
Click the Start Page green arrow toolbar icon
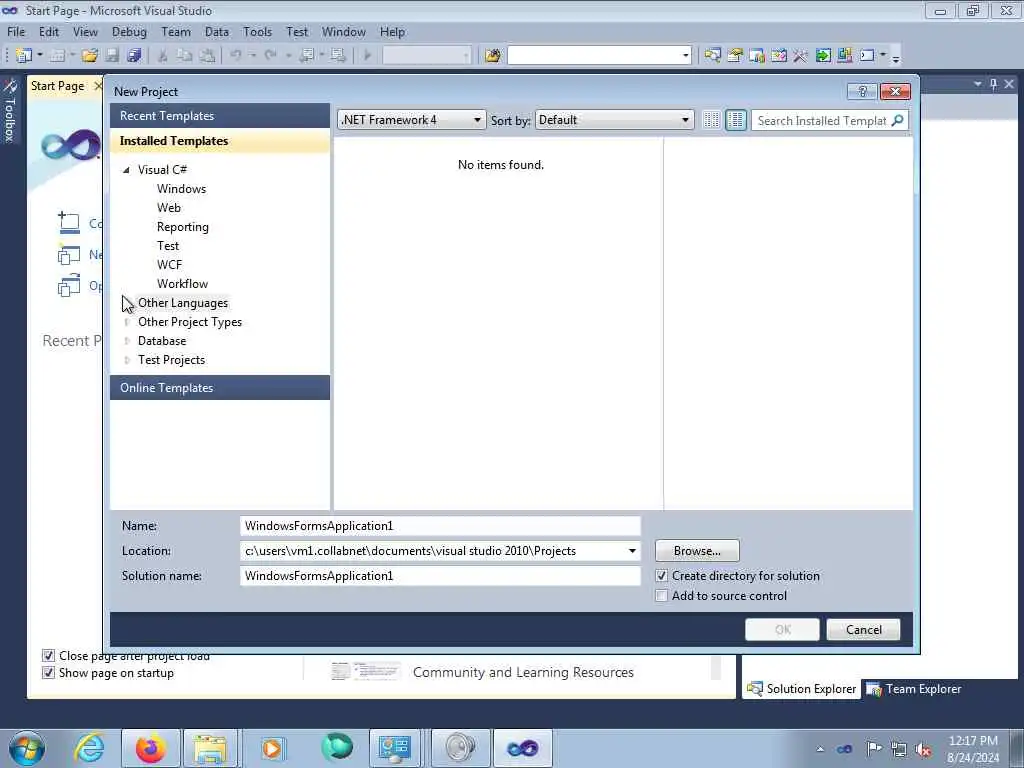(x=823, y=56)
